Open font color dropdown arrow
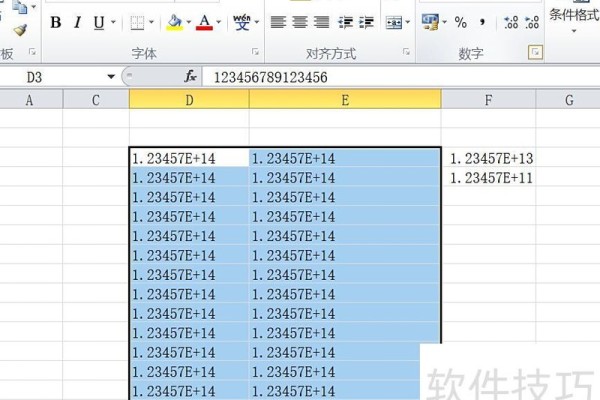600x400 pixels. pyautogui.click(x=218, y=22)
